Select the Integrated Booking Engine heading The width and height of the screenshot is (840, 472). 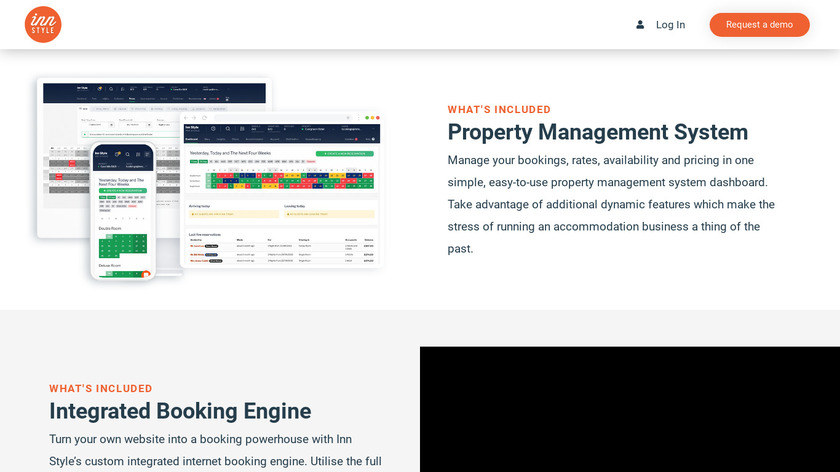pos(180,411)
